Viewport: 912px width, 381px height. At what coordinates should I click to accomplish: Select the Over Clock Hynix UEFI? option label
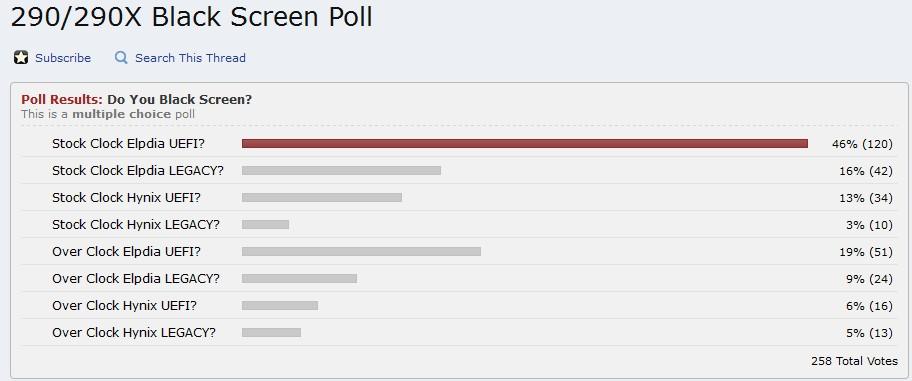(x=124, y=305)
